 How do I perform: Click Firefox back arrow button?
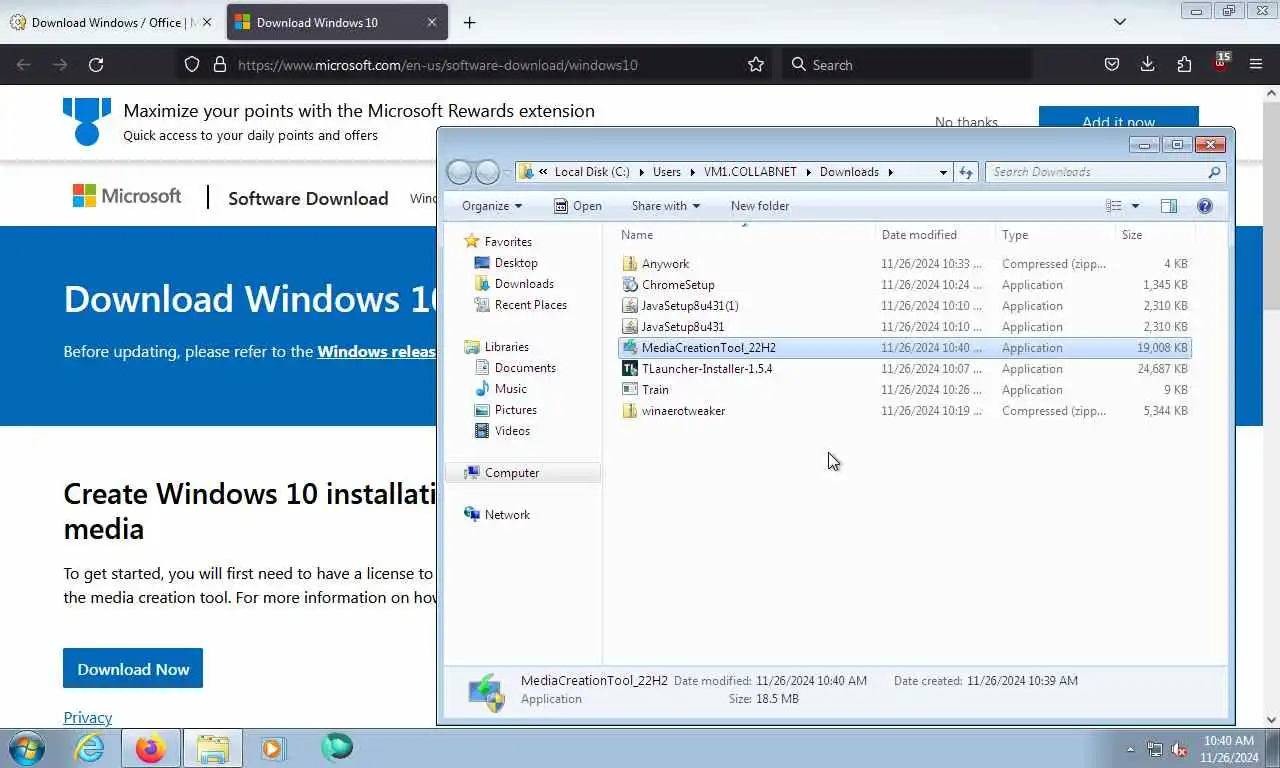[24, 65]
